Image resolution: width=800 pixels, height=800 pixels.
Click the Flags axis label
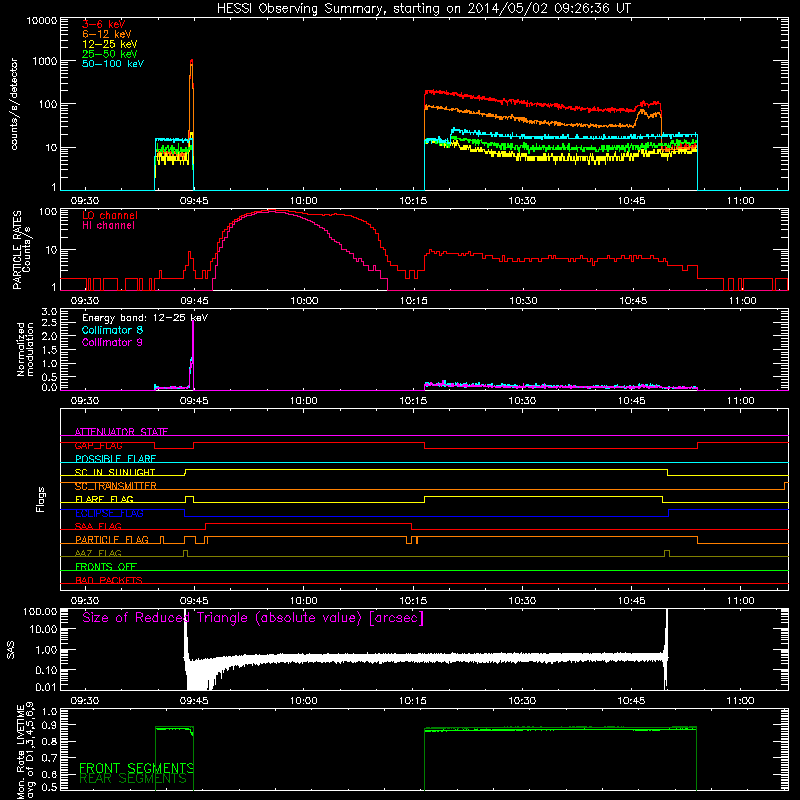41,499
